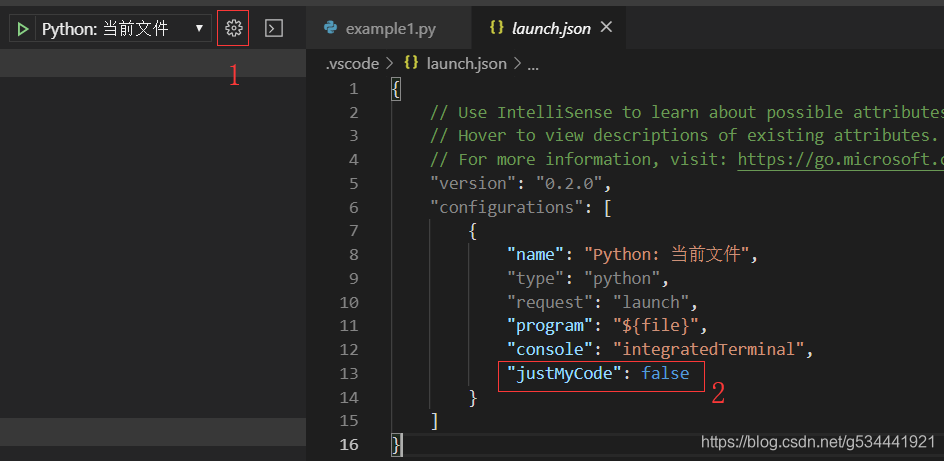The width and height of the screenshot is (944, 461).
Task: Click the JSON braces icon on launch.json tab
Action: pyautogui.click(x=496, y=28)
